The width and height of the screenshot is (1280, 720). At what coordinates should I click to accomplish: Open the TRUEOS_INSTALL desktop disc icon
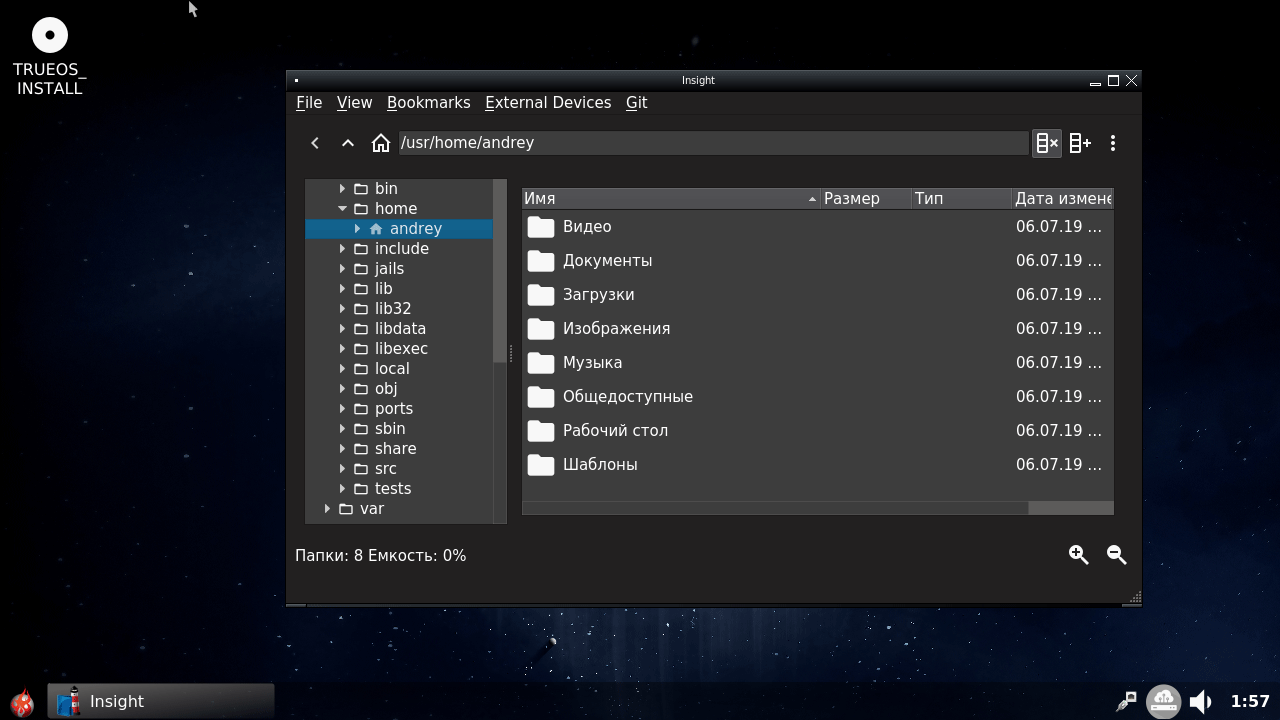[50, 36]
